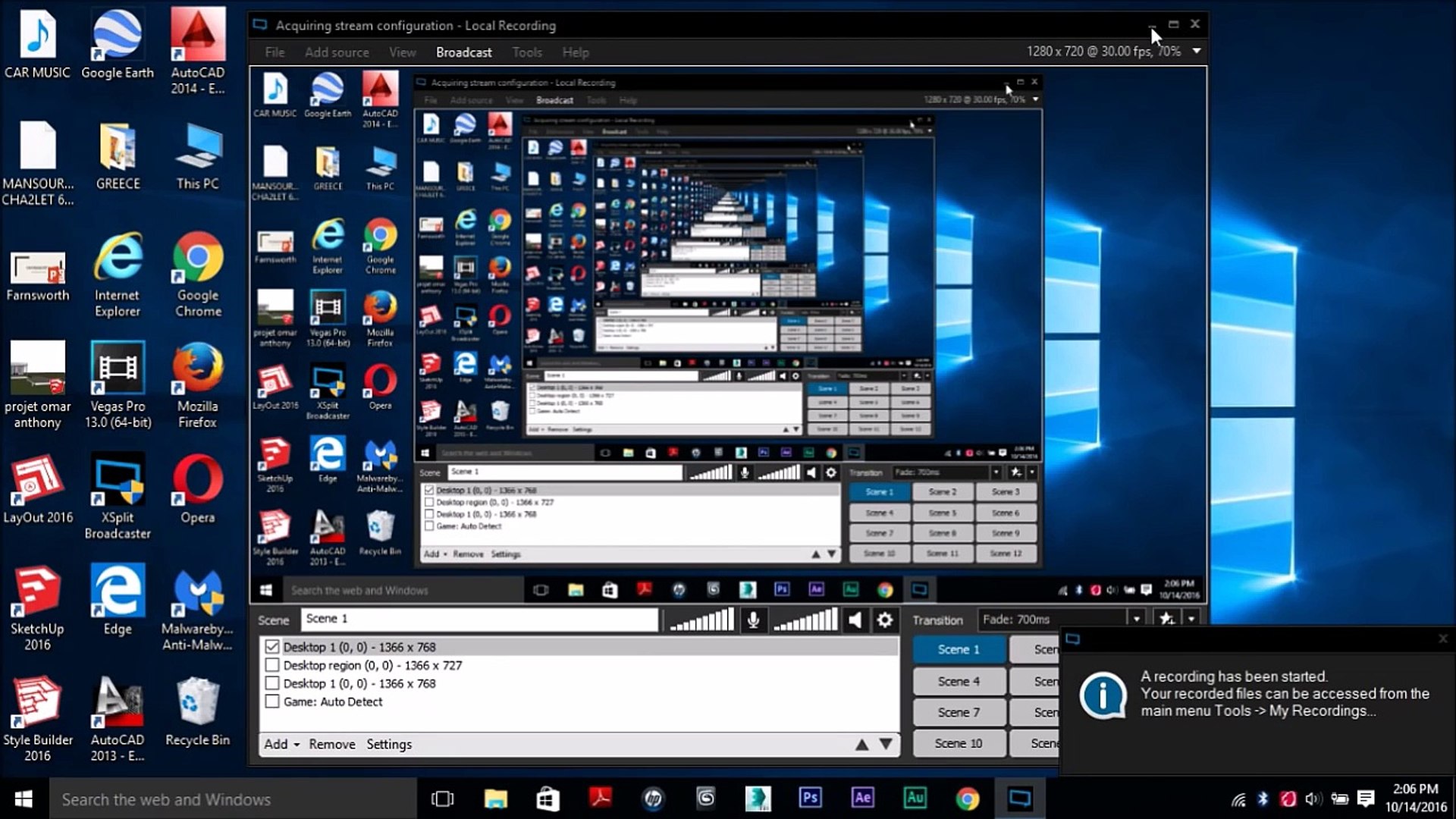1456x819 pixels.
Task: Enable the Desktop region source checkbox
Action: pos(272,665)
